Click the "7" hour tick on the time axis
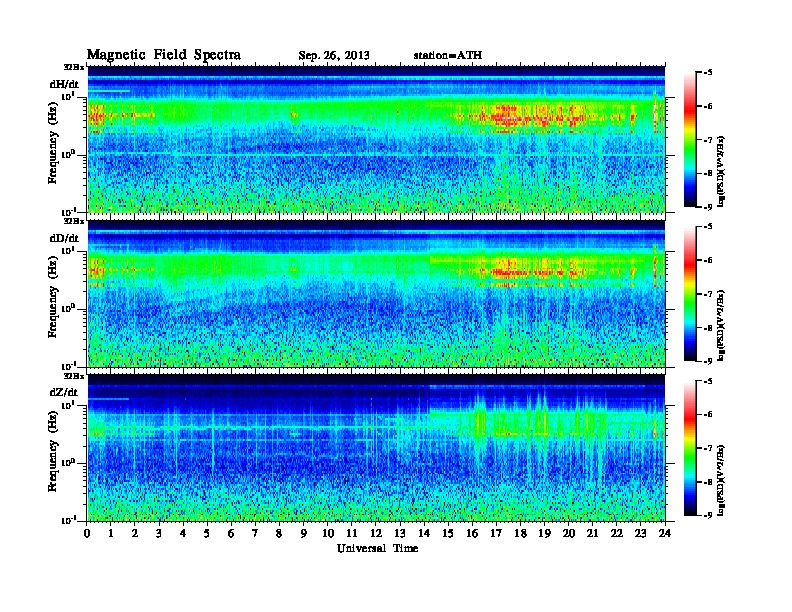 coord(256,533)
